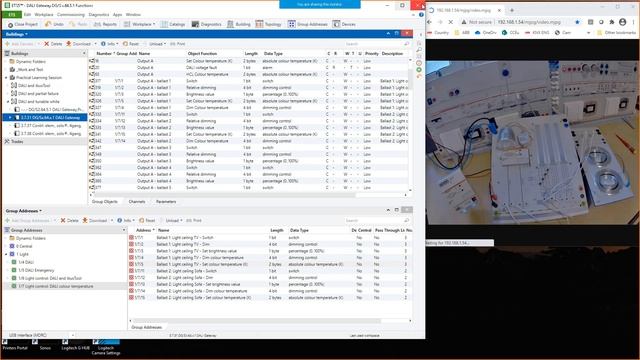The height and width of the screenshot is (360, 640).
Task: Select the 1/5 DALI Emergency middle group
Action: [33, 270]
